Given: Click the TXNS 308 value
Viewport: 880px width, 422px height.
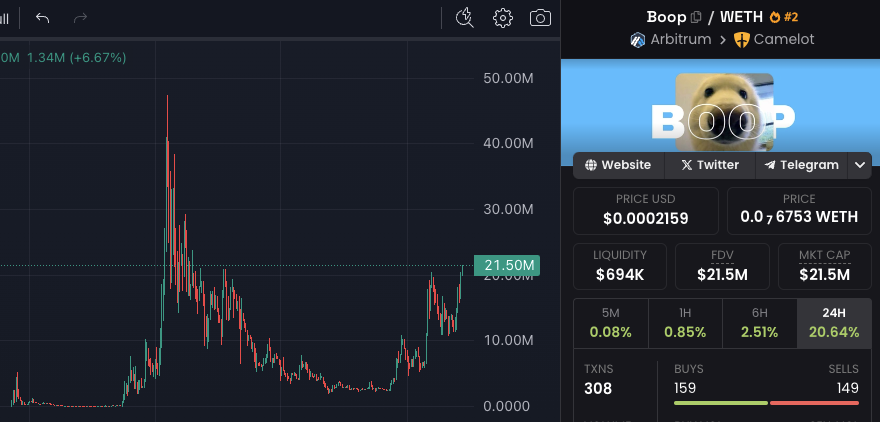Looking at the screenshot, I should 598,388.
